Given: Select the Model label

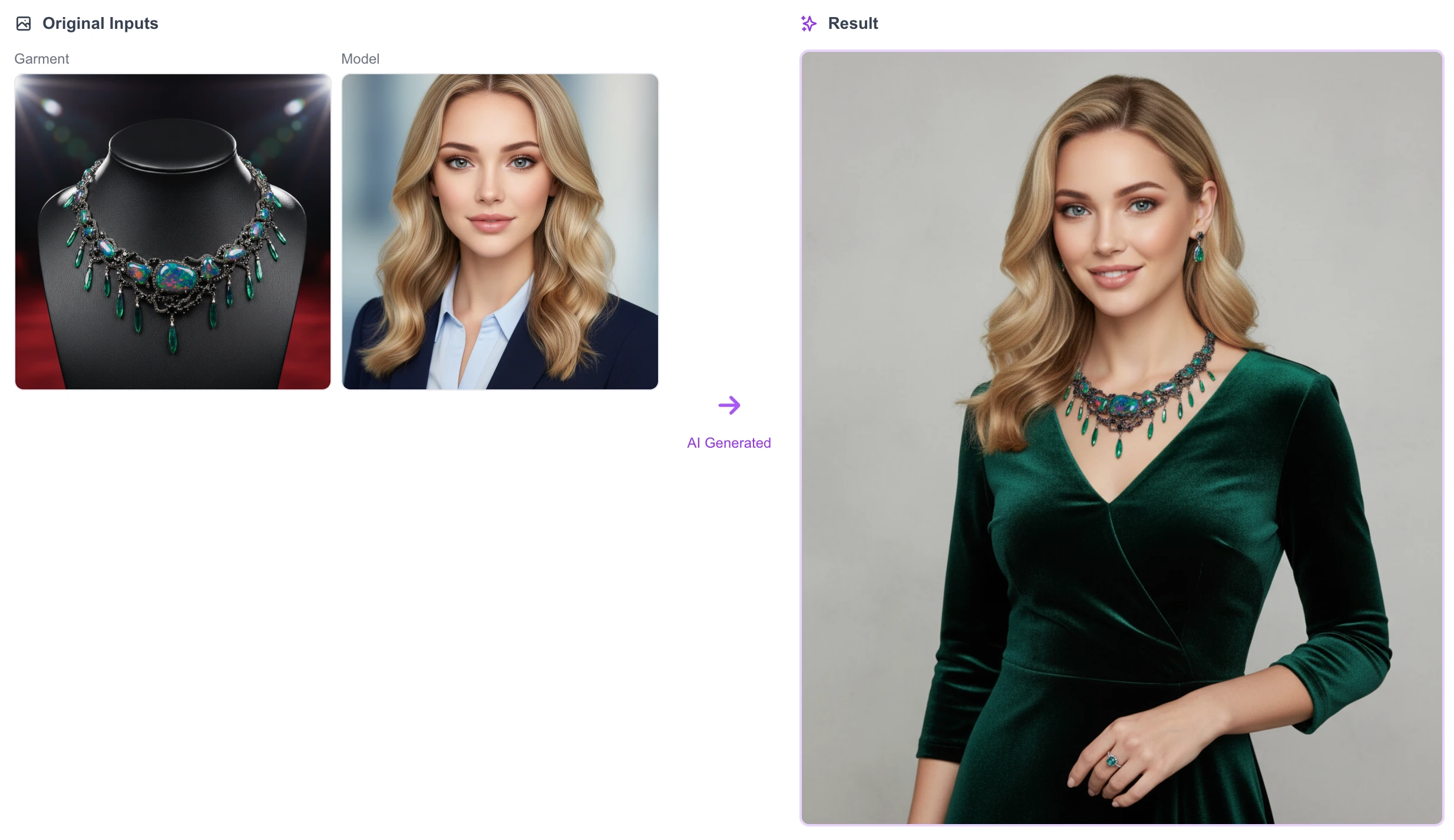Looking at the screenshot, I should pyautogui.click(x=360, y=59).
